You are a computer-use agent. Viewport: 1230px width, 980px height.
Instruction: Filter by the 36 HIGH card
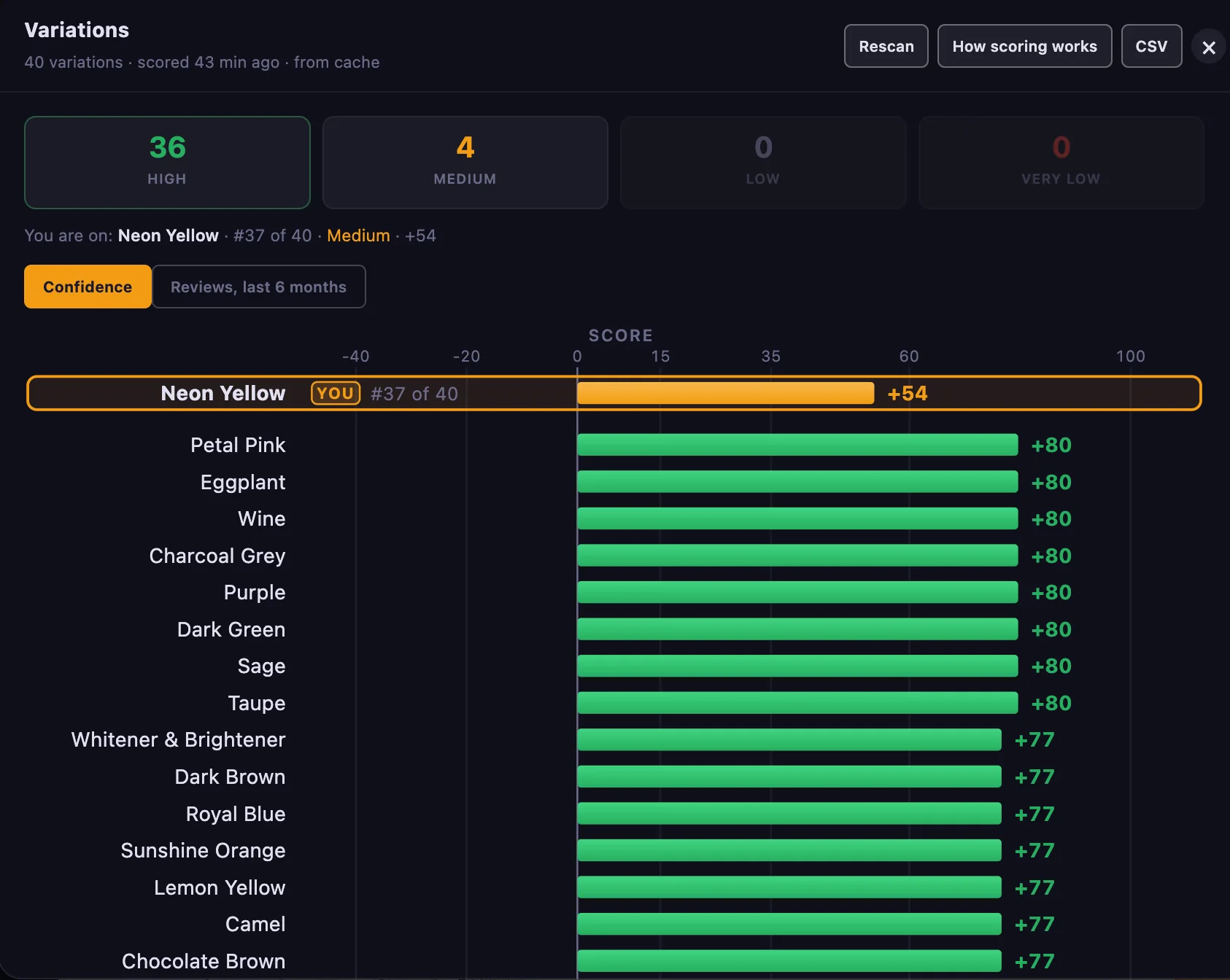click(x=167, y=163)
